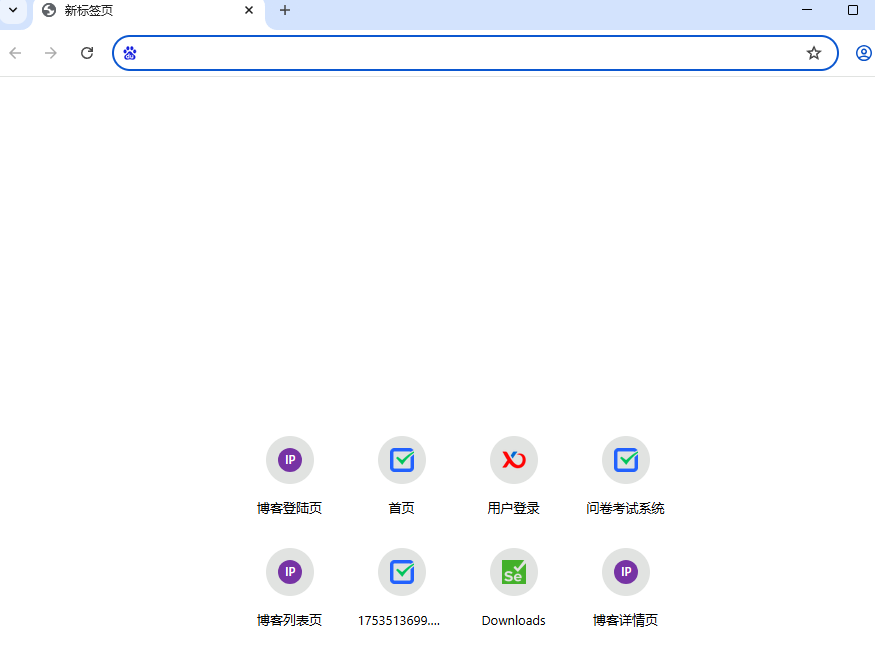Select the 新标签页 tab
The width and height of the screenshot is (875, 668).
(x=149, y=12)
